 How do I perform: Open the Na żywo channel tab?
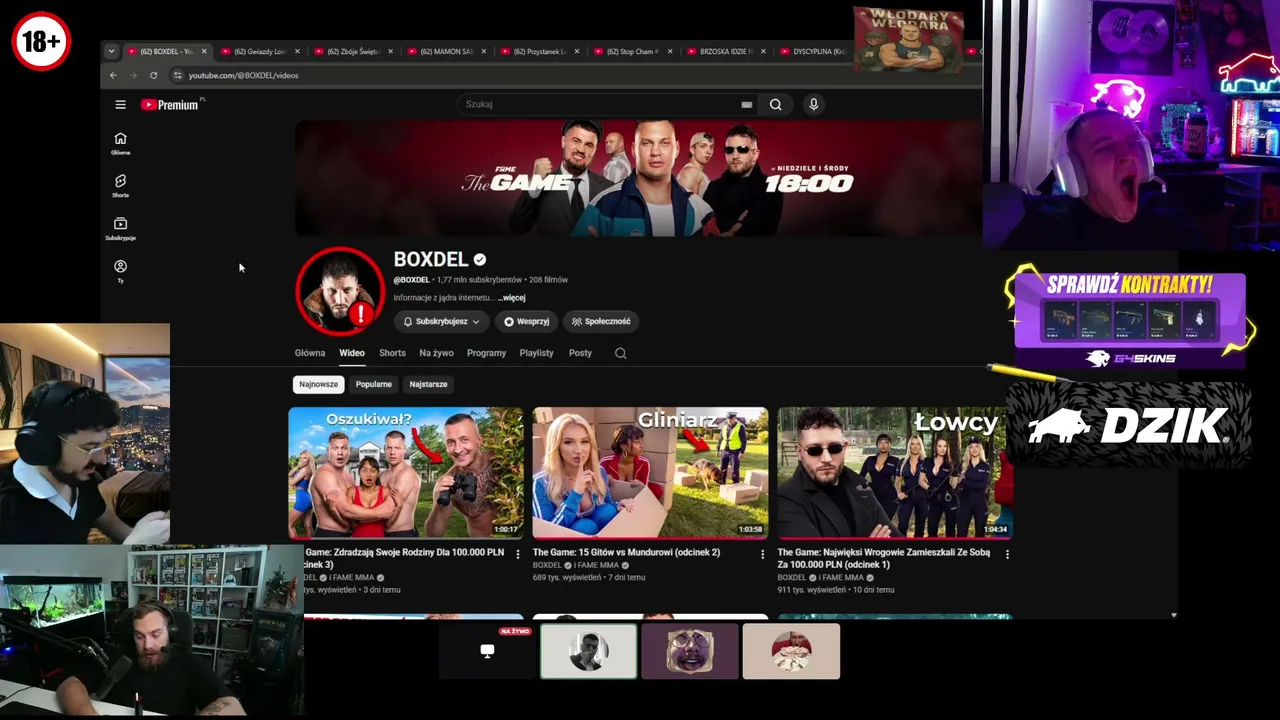tap(436, 353)
